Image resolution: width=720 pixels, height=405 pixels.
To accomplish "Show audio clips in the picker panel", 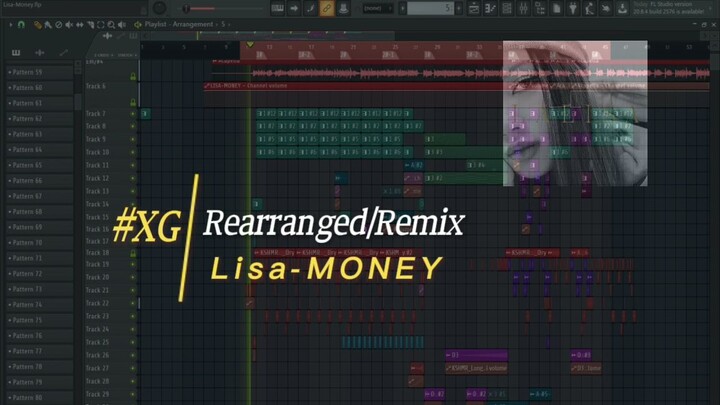I will (40, 53).
